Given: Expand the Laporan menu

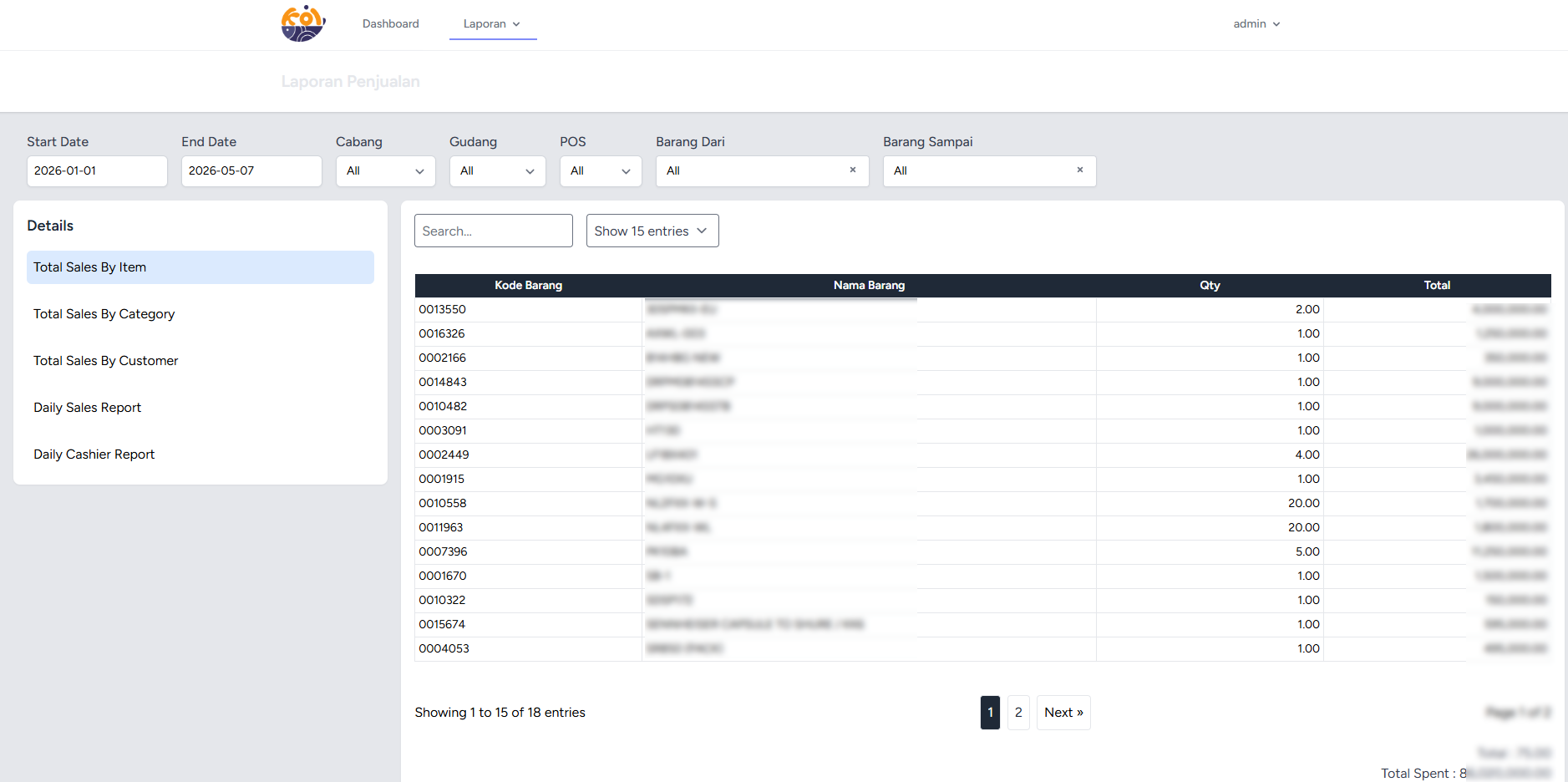Looking at the screenshot, I should point(492,23).
